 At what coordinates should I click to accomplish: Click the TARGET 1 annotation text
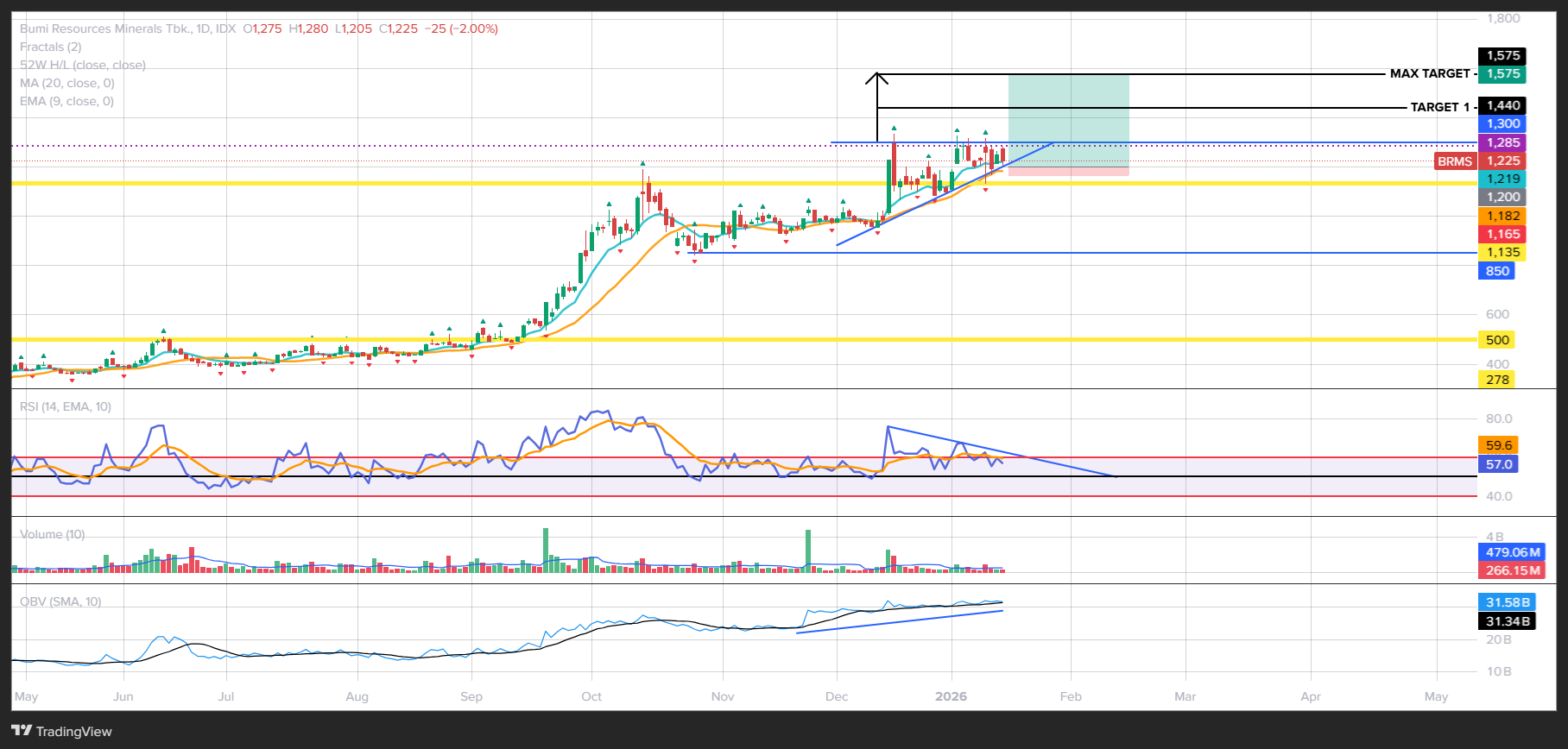pyautogui.click(x=1440, y=107)
